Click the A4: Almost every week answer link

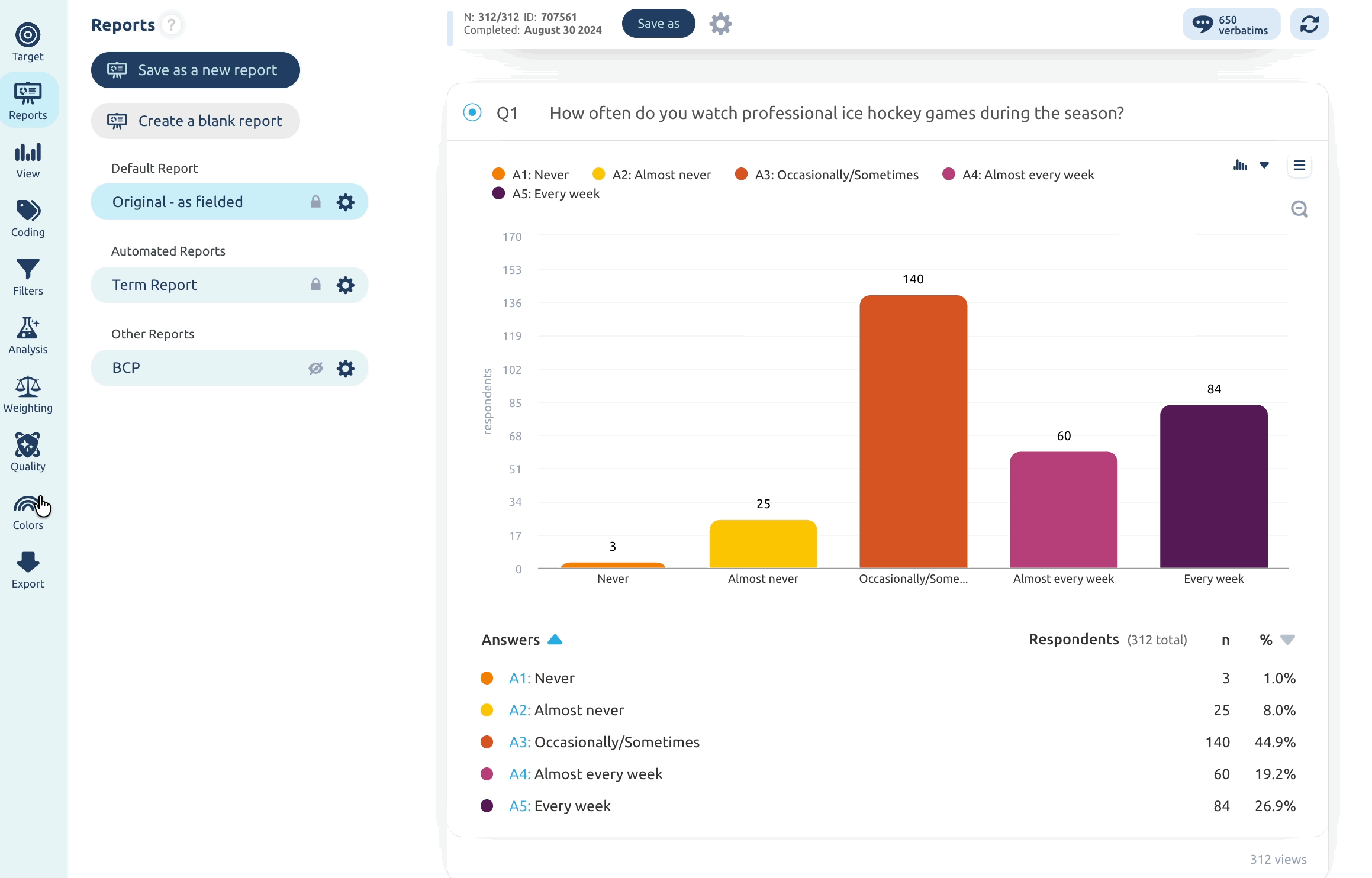586,774
